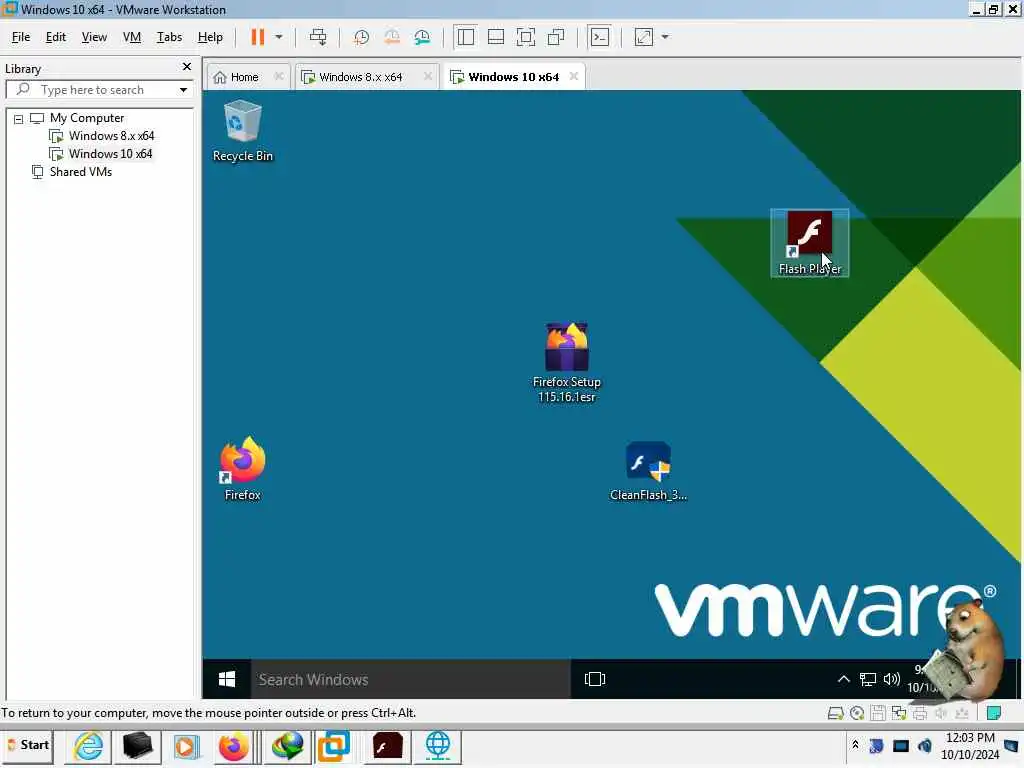The height and width of the screenshot is (768, 1024).
Task: Expand guest tray hidden icons chevron
Action: click(844, 679)
